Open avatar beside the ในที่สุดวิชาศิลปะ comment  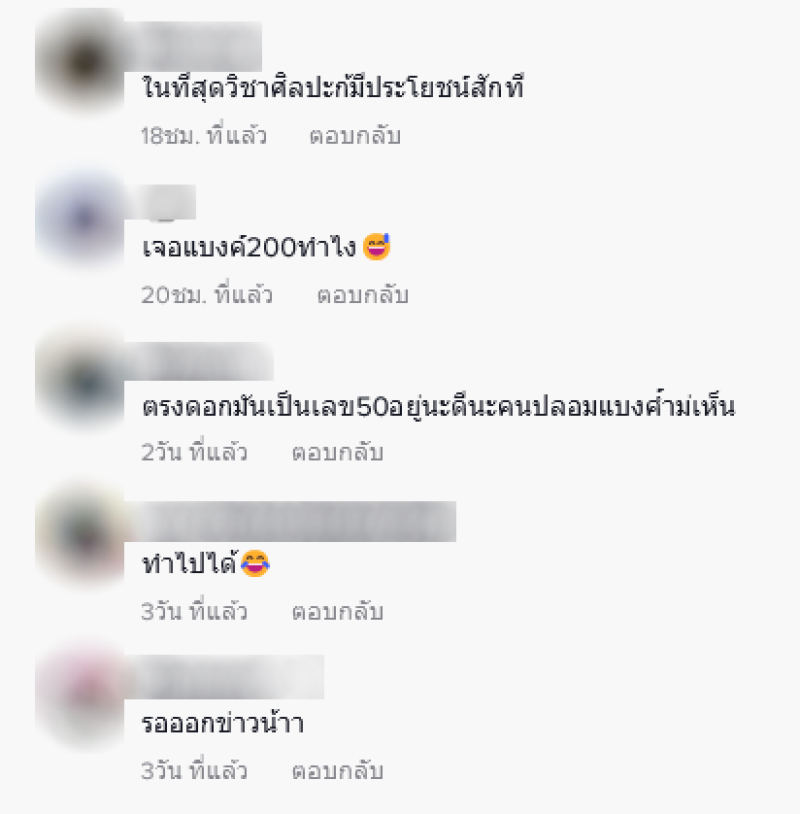(x=80, y=63)
